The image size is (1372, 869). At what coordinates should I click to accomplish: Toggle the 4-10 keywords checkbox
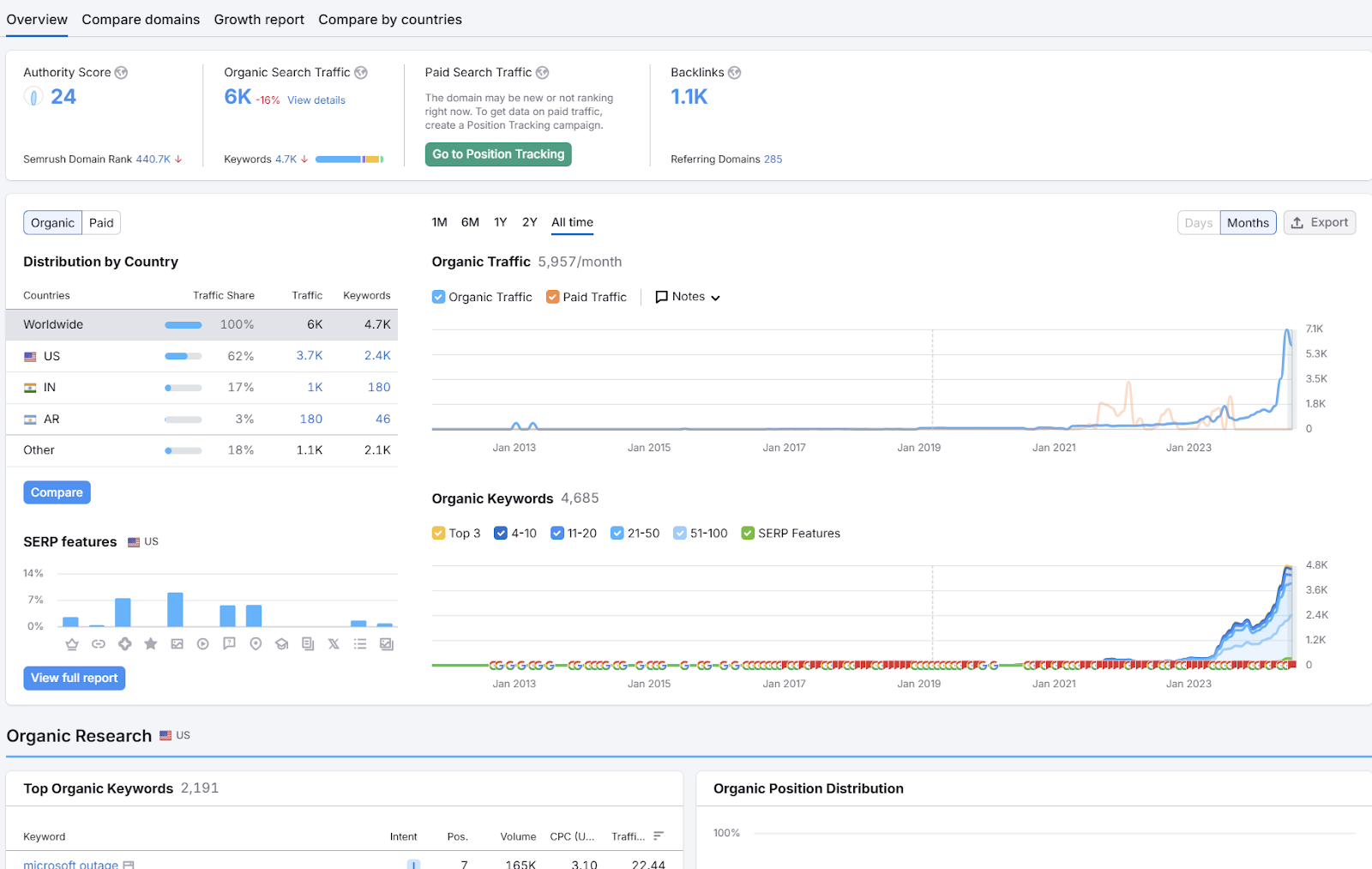pyautogui.click(x=501, y=533)
